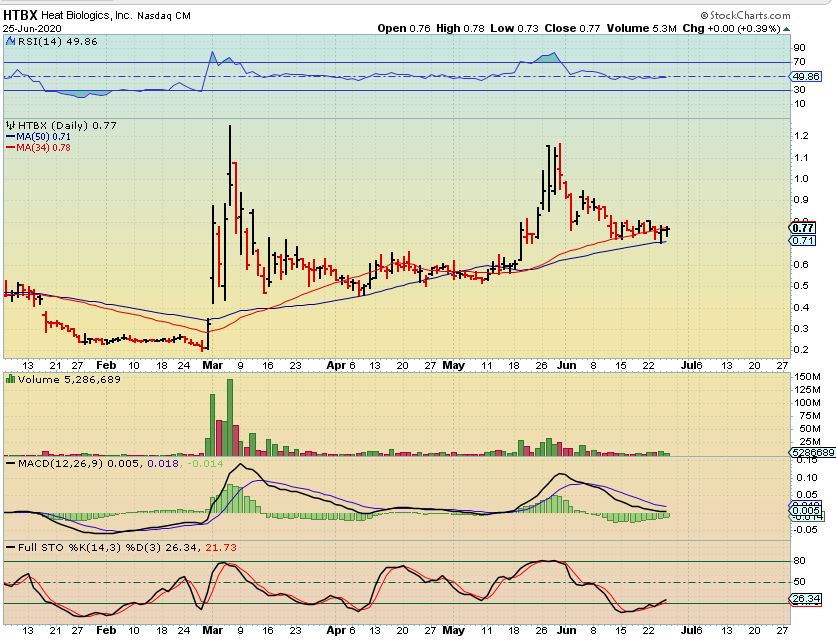
Task: Click the Volume 5,286,689 legend label
Action: click(69, 379)
